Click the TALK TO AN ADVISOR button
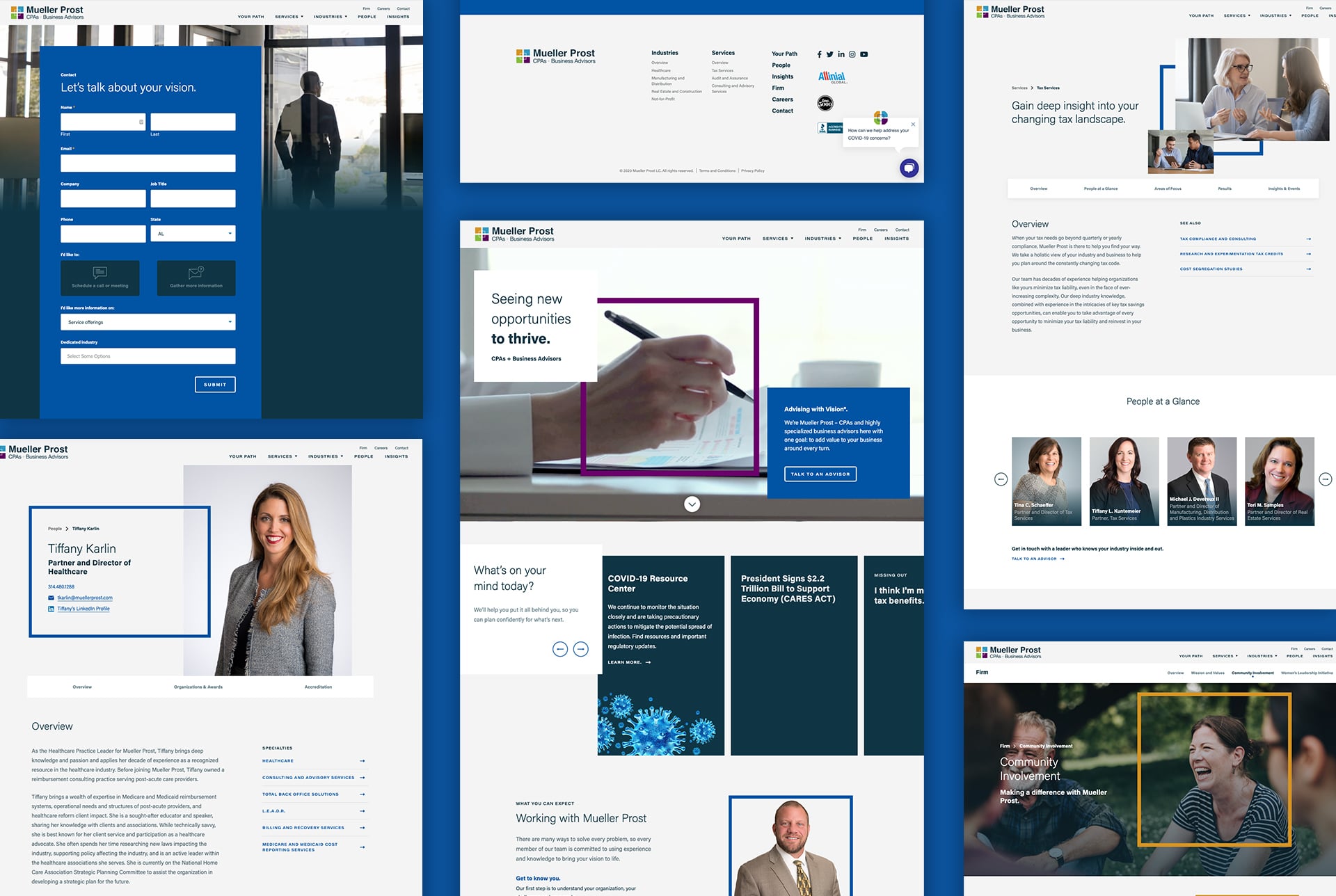Viewport: 1336px width, 896px height. pyautogui.click(x=818, y=473)
